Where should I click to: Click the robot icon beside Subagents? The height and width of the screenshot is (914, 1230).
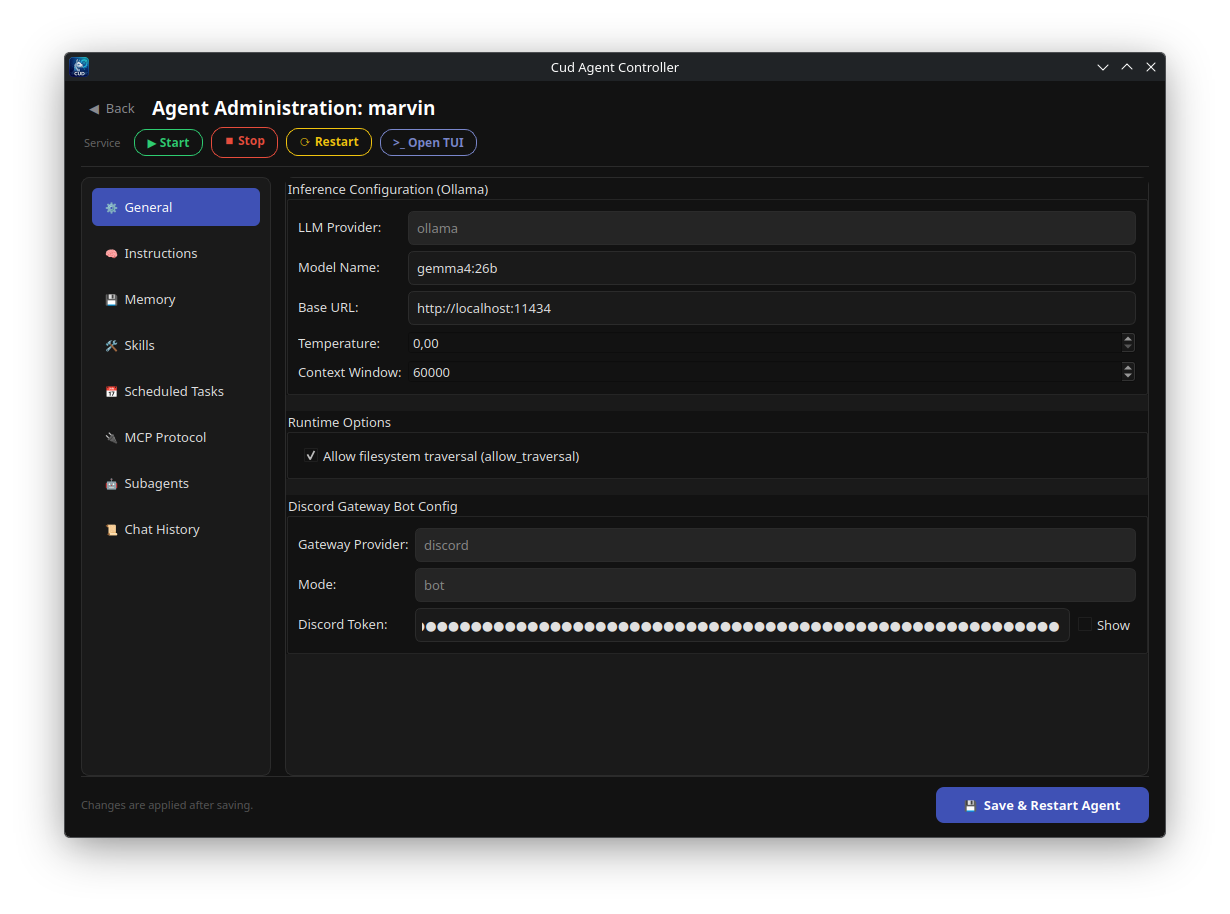pyautogui.click(x=111, y=484)
